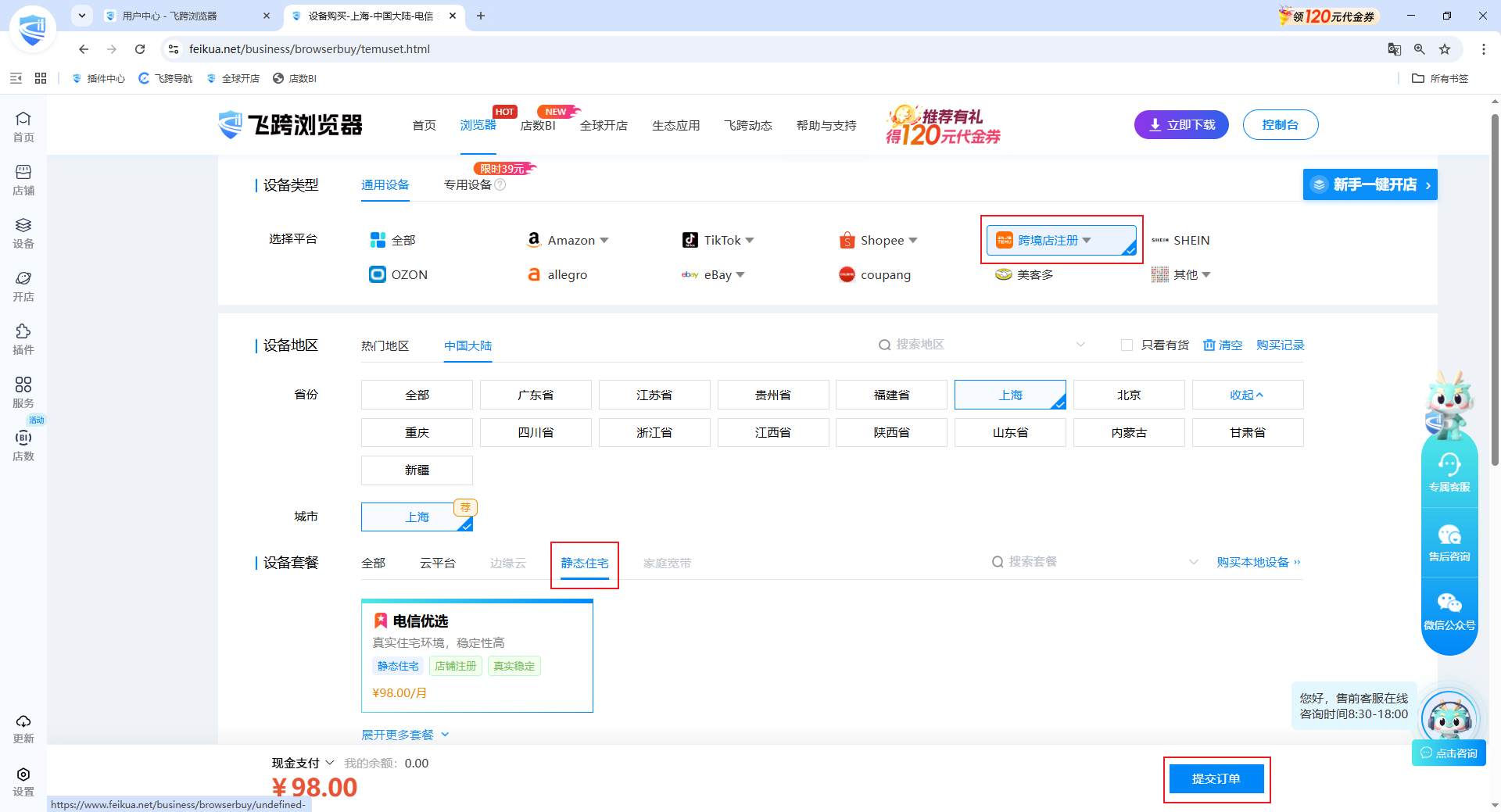Open the 店铺 shop sidebar icon
1501x812 pixels.
(23, 180)
